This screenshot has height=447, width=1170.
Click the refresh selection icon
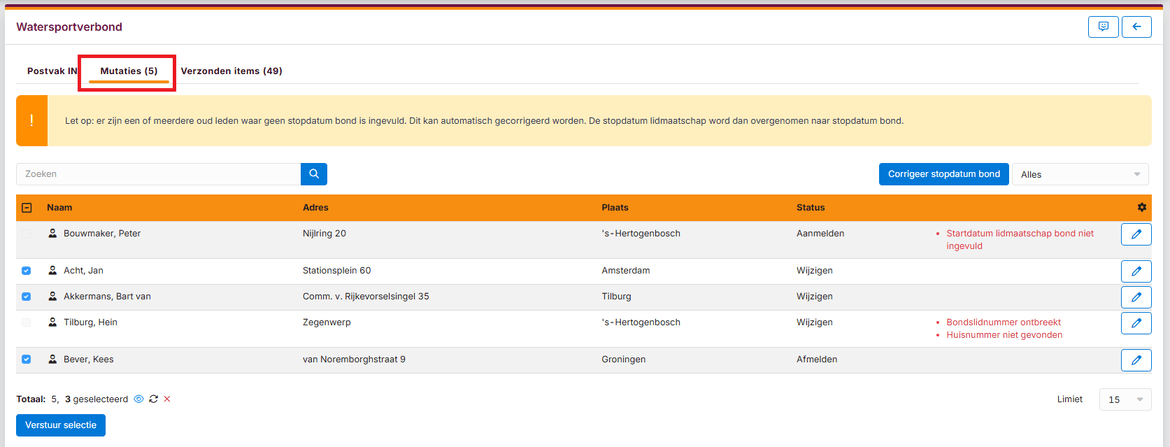click(153, 399)
